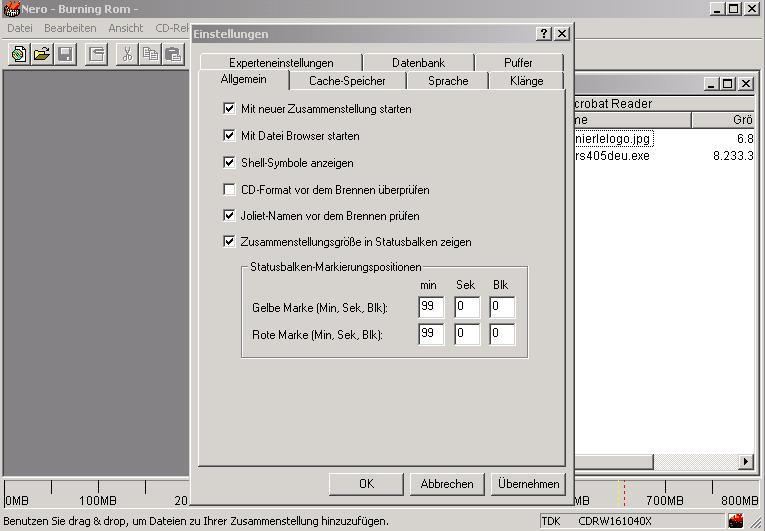Select the Sprache tab
This screenshot has width=765, height=531.
pos(447,81)
